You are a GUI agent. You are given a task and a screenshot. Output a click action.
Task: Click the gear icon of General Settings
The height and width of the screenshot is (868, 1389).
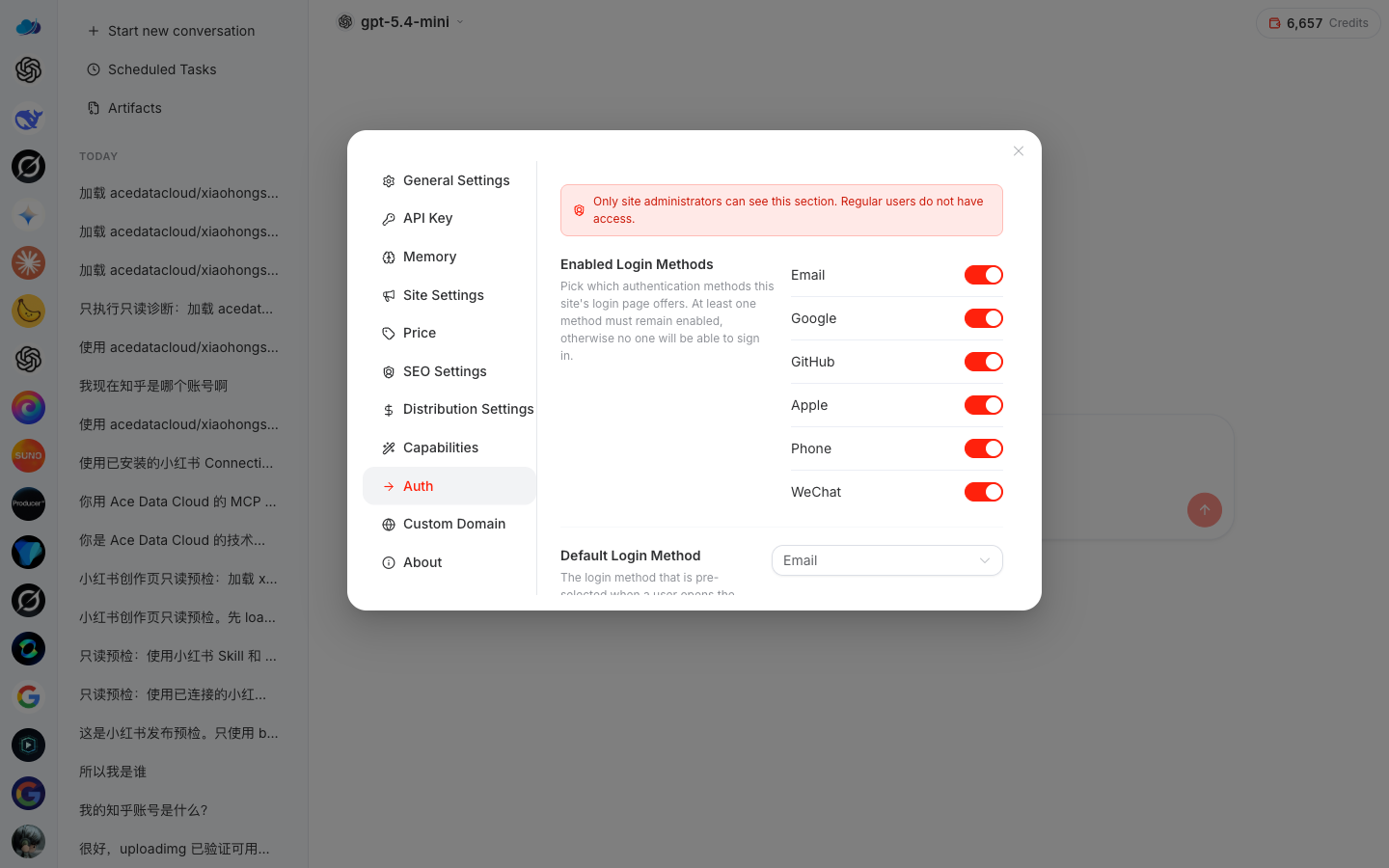[389, 181]
